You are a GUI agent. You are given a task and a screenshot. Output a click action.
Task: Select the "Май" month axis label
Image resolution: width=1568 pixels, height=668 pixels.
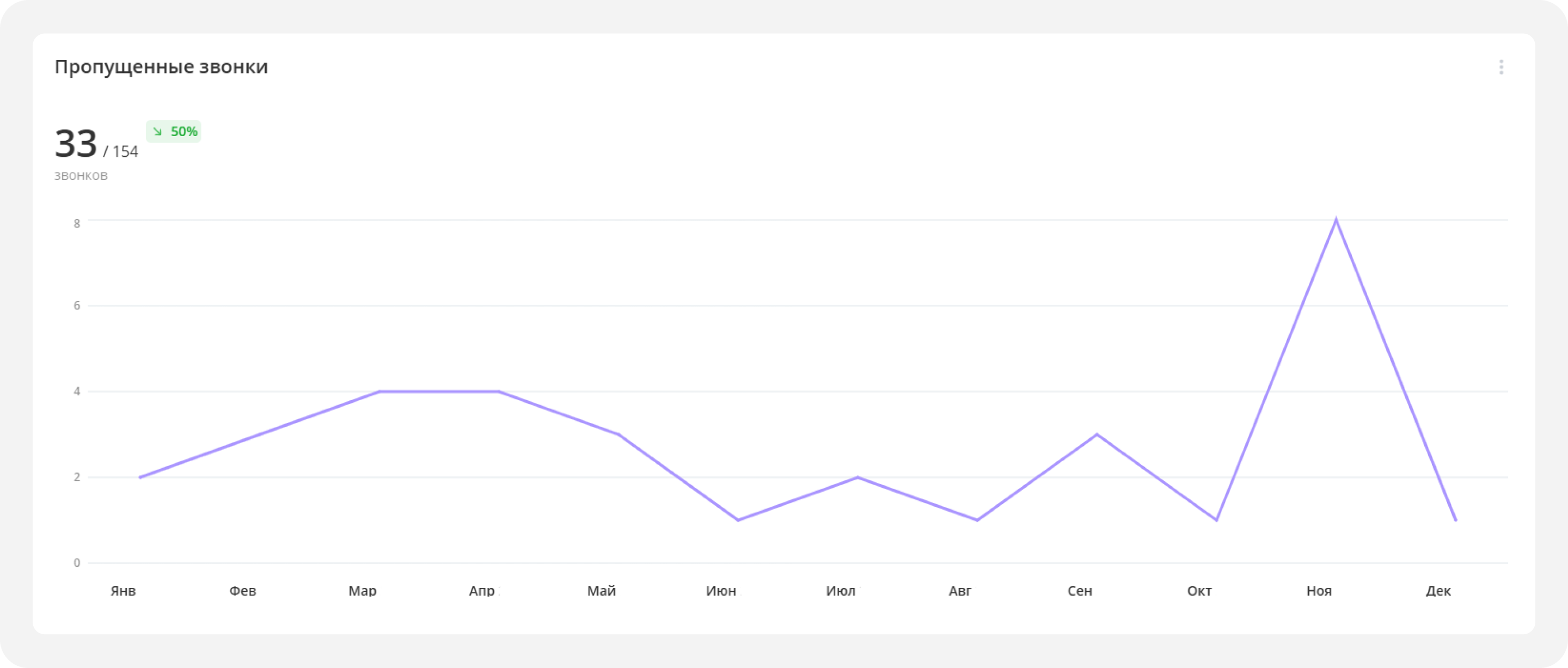[602, 591]
